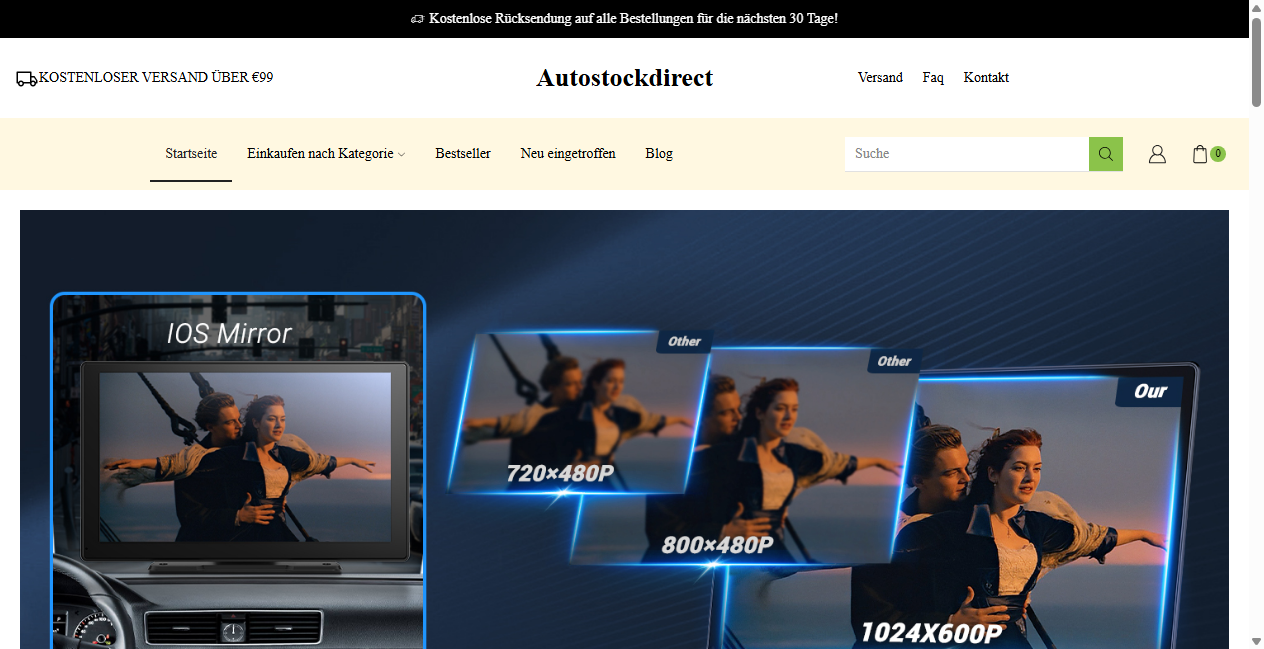Click the scrollbar down arrow

coord(1256,641)
